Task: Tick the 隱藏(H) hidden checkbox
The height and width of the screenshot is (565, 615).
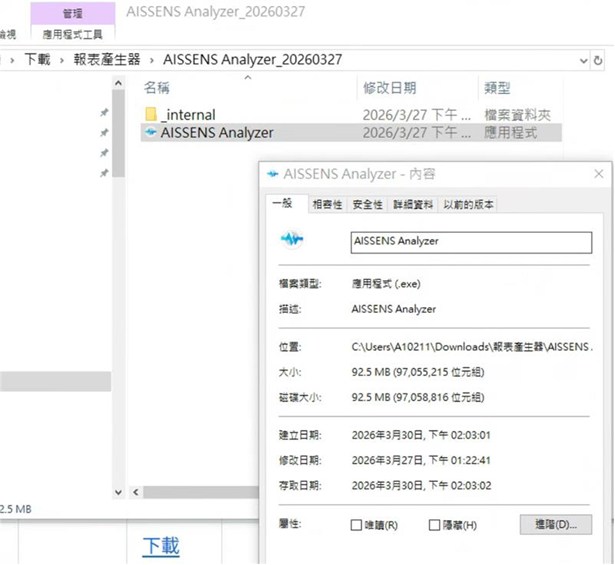Action: 434,525
